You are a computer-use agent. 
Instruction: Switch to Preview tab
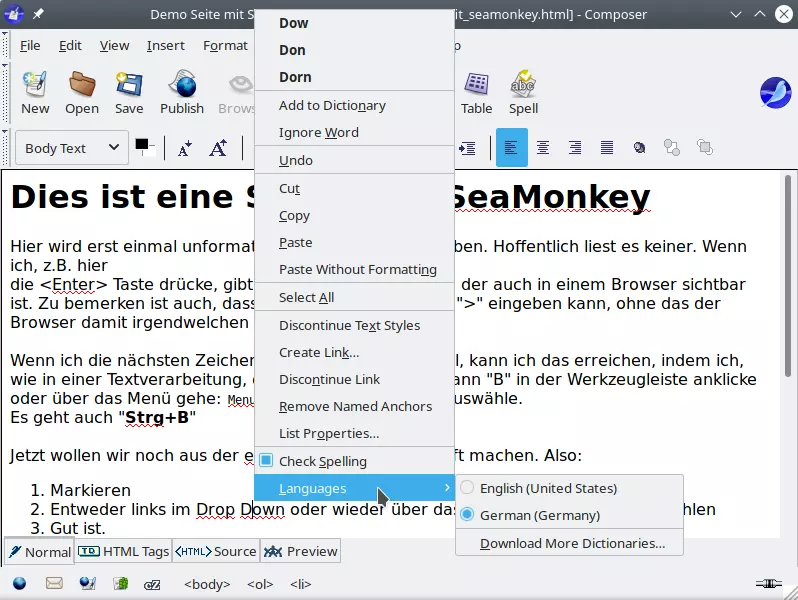click(300, 551)
